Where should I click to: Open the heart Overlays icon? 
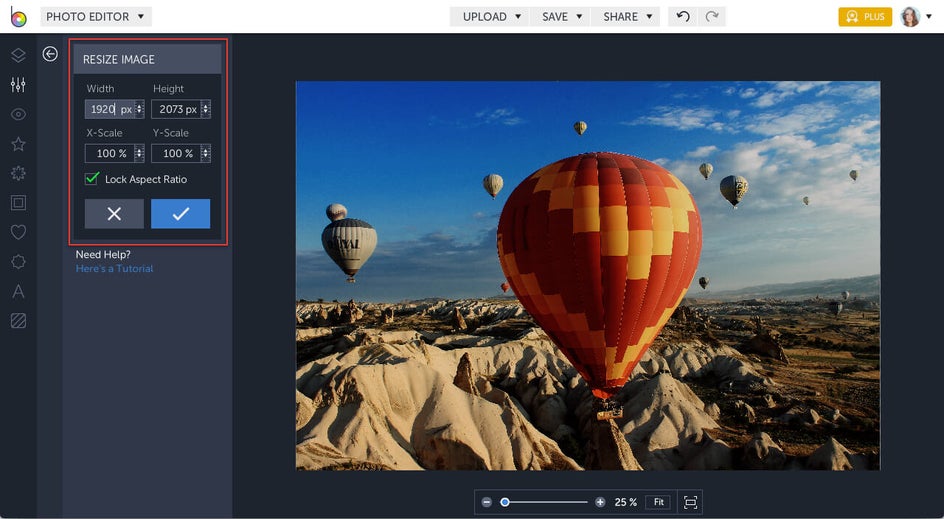click(x=18, y=232)
